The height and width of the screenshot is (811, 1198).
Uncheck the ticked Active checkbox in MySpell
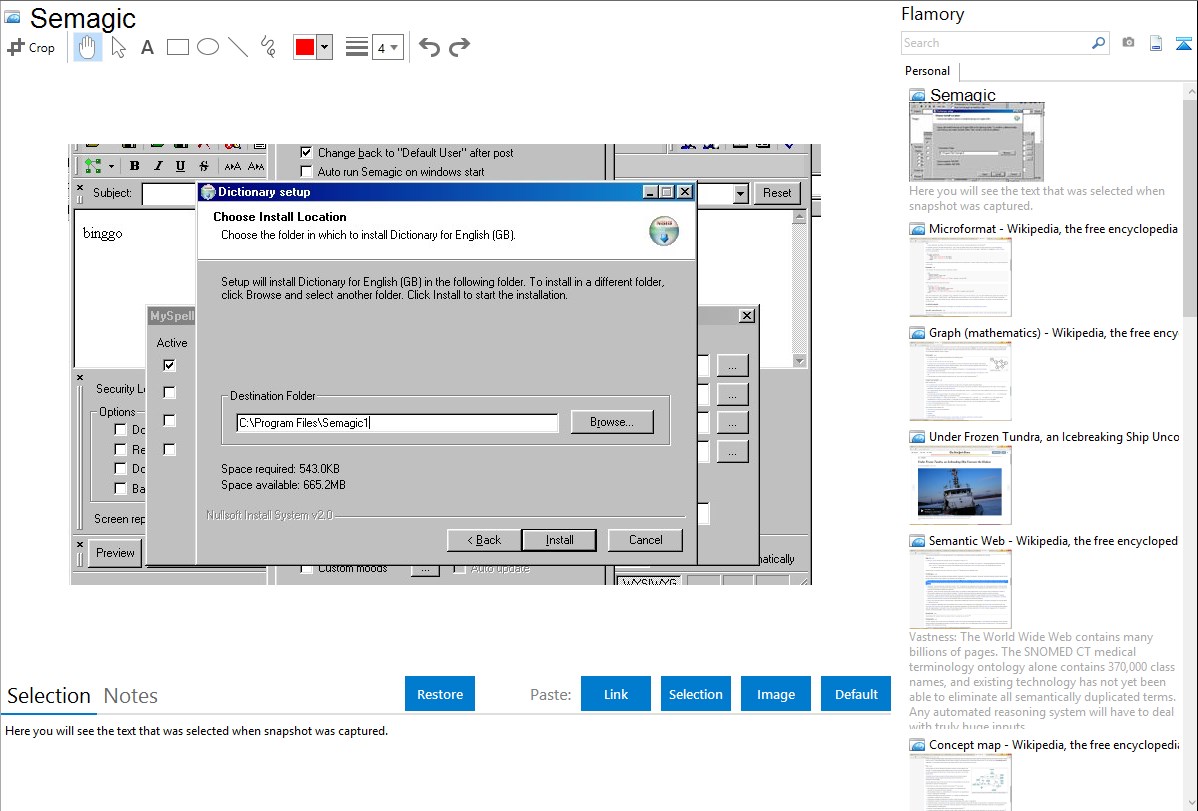[x=170, y=365]
